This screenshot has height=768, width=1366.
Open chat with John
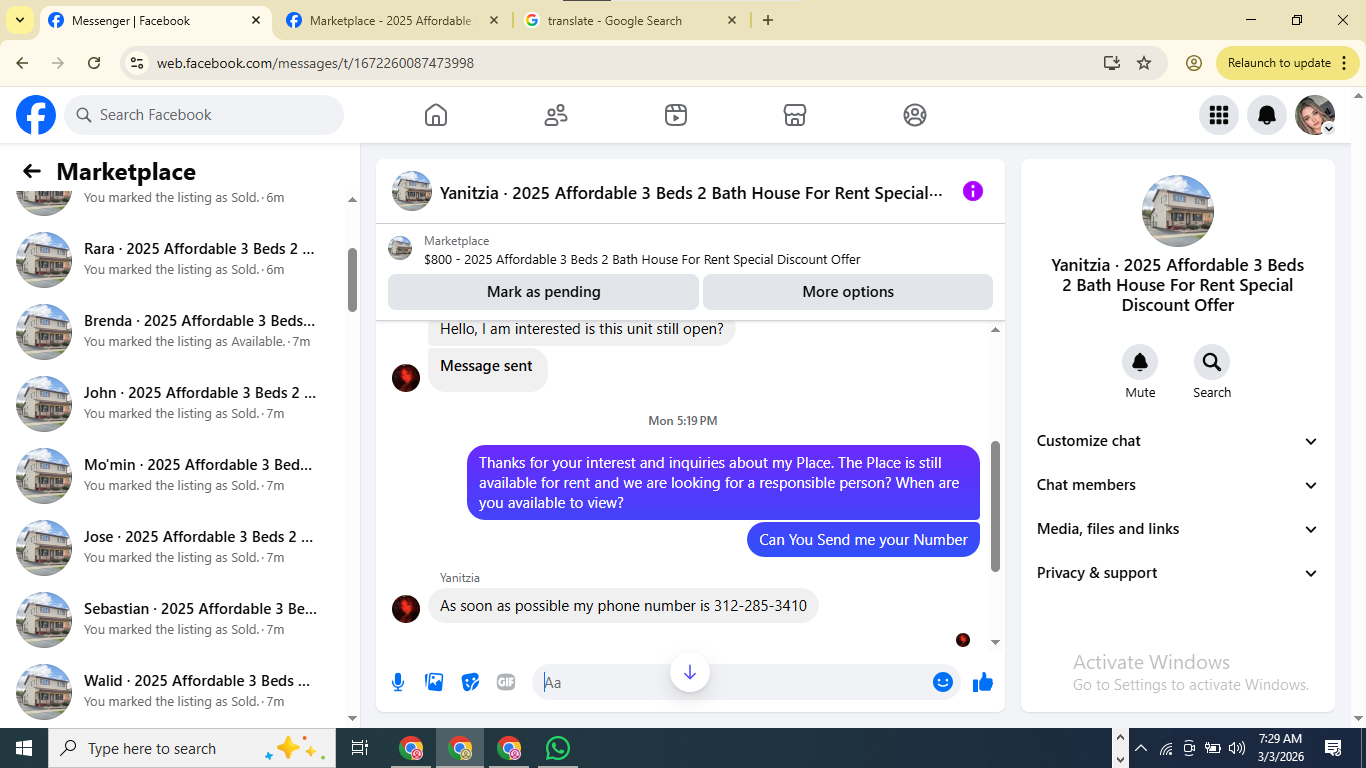coord(180,404)
